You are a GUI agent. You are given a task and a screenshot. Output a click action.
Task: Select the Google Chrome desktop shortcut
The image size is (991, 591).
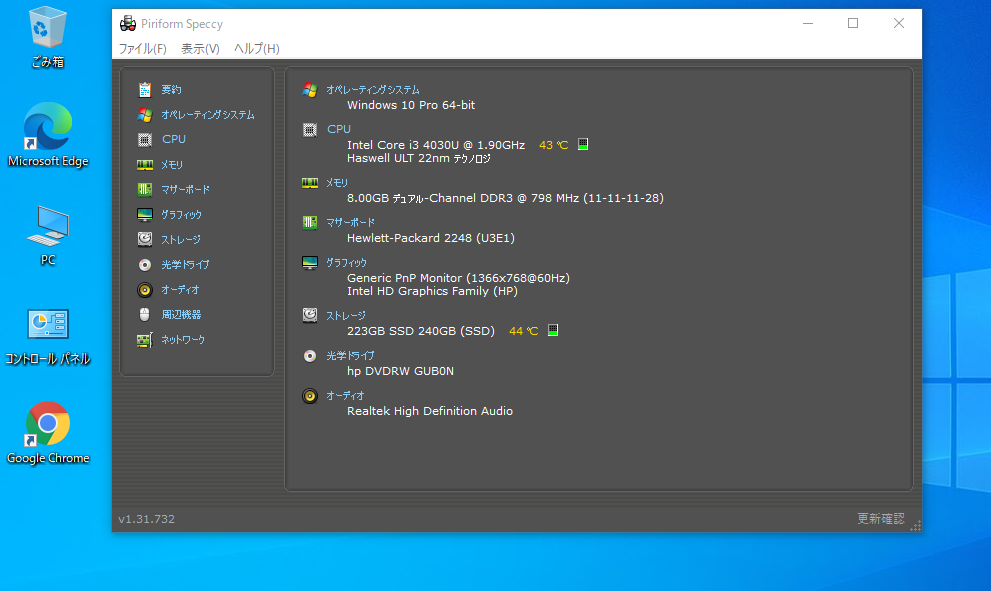(48, 434)
